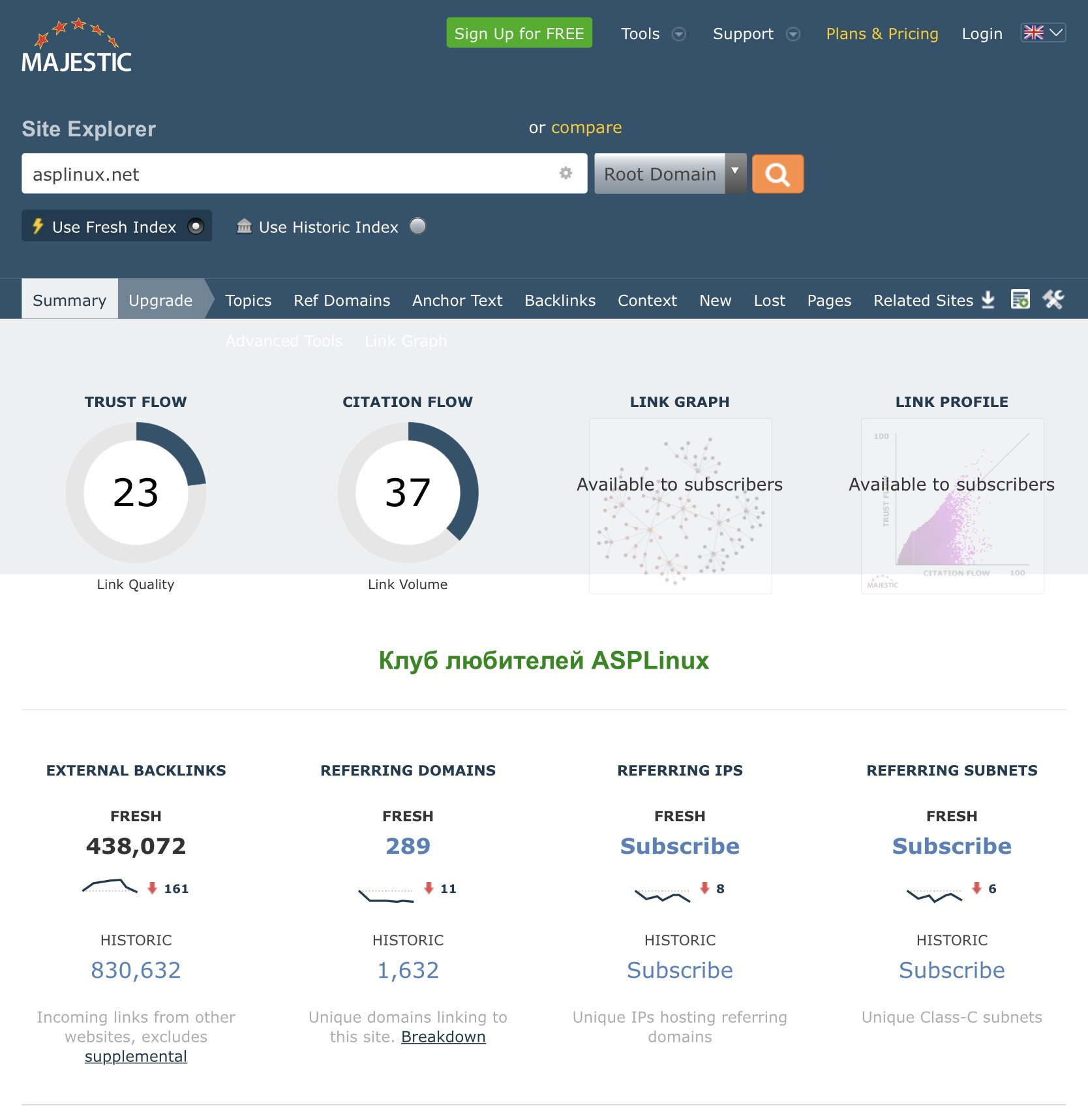This screenshot has height=1120, width=1088.
Task: Click Referring IPs Historic Subscribe link
Action: tap(680, 970)
